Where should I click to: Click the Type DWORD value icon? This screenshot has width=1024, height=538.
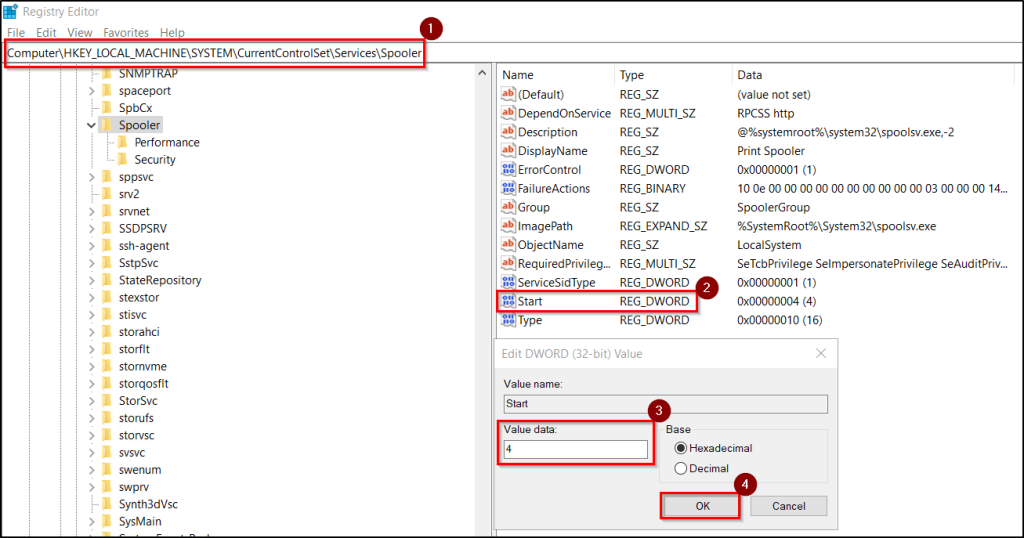click(508, 320)
